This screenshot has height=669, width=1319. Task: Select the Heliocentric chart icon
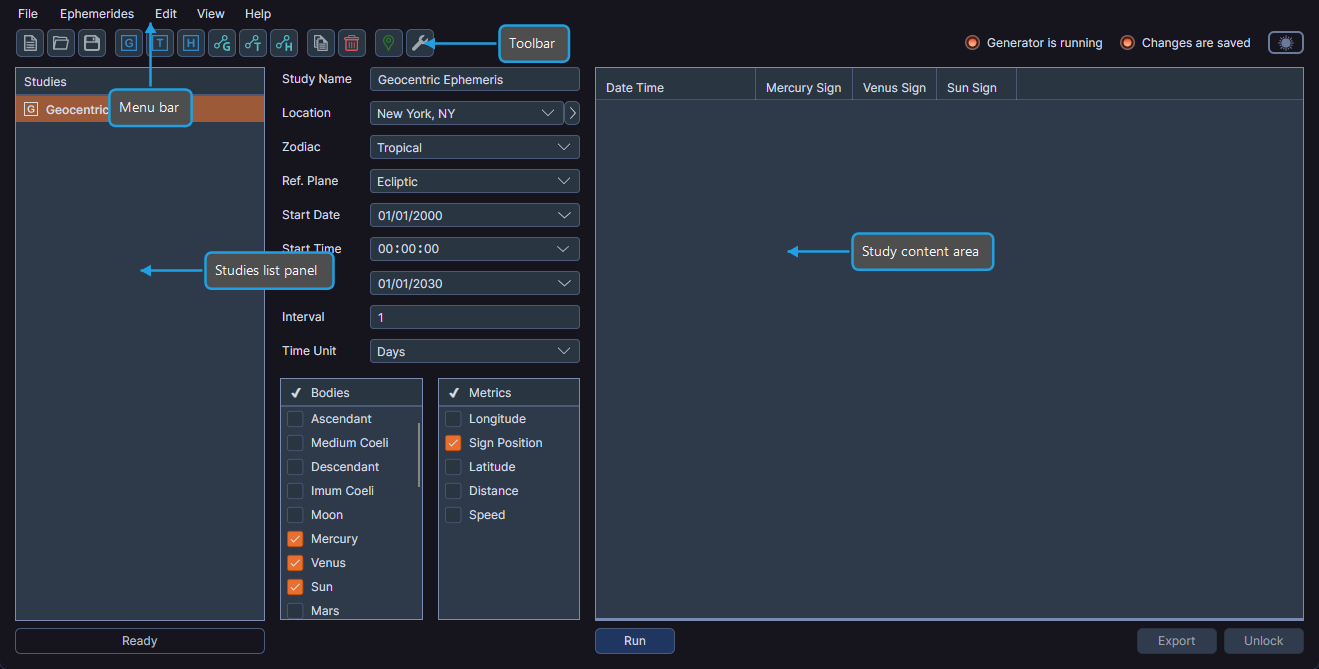pyautogui.click(x=283, y=43)
